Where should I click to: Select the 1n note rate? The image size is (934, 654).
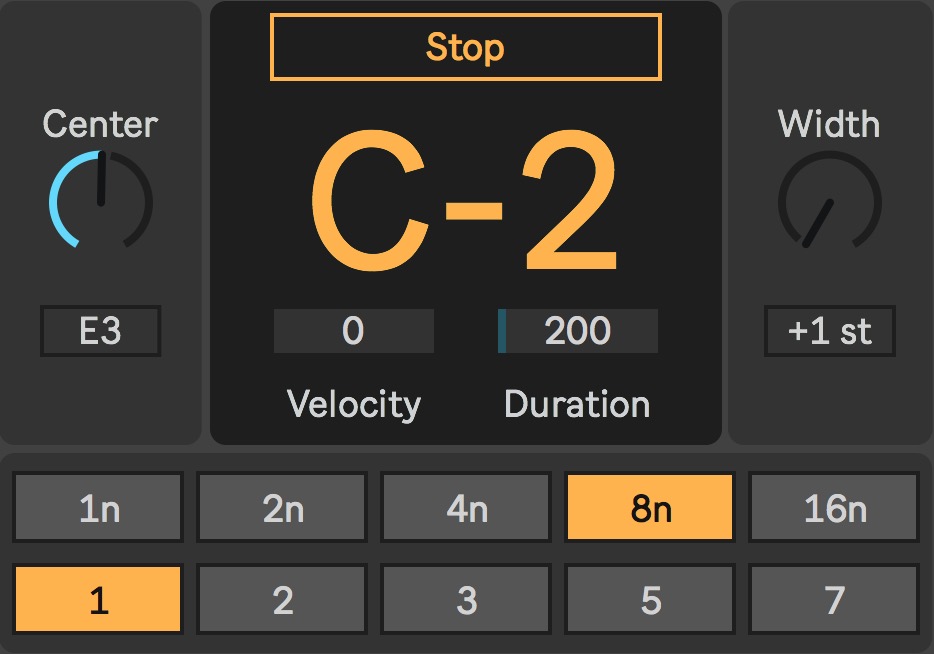[99, 508]
